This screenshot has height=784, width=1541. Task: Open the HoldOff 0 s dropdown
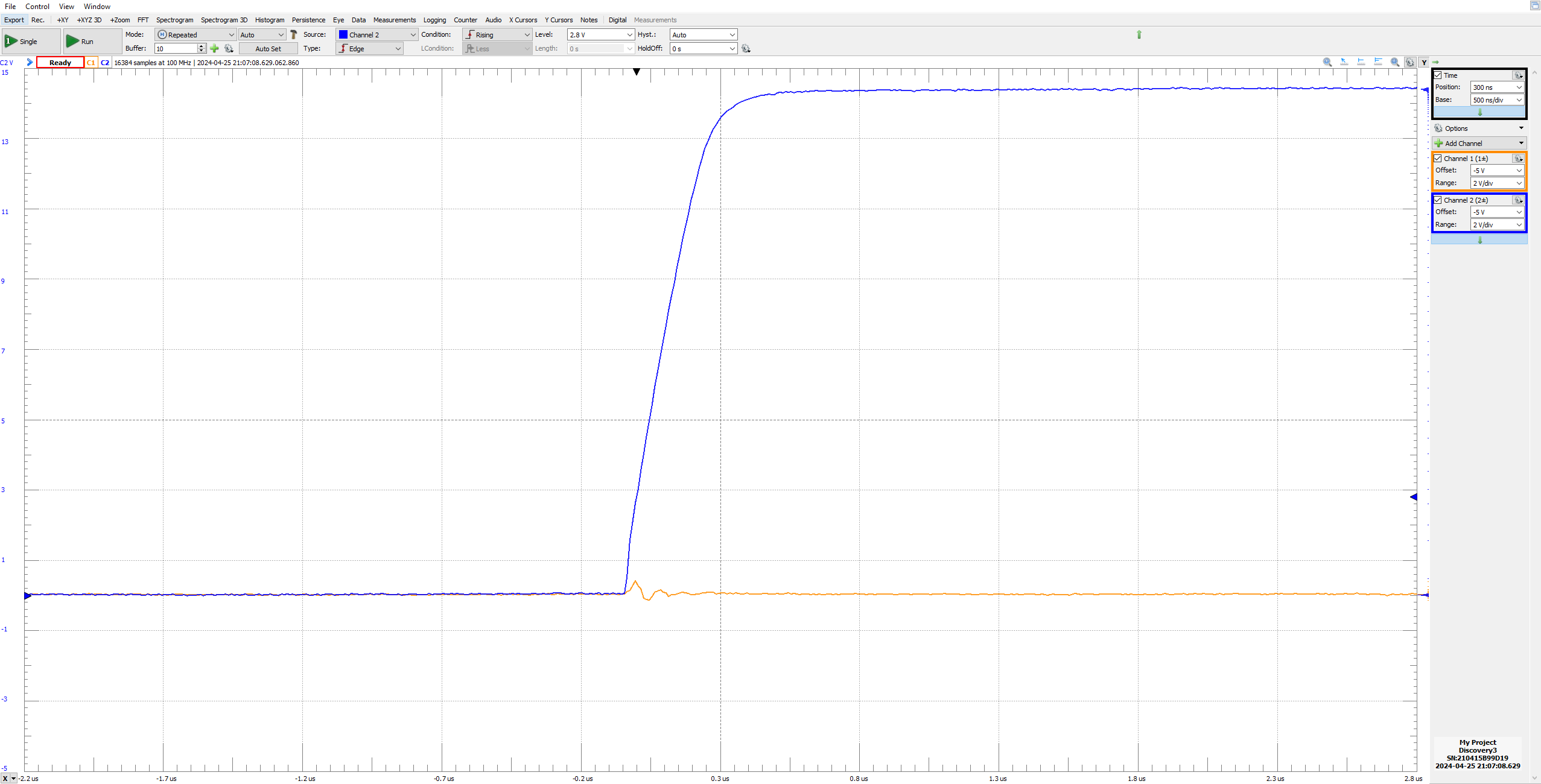tap(704, 48)
